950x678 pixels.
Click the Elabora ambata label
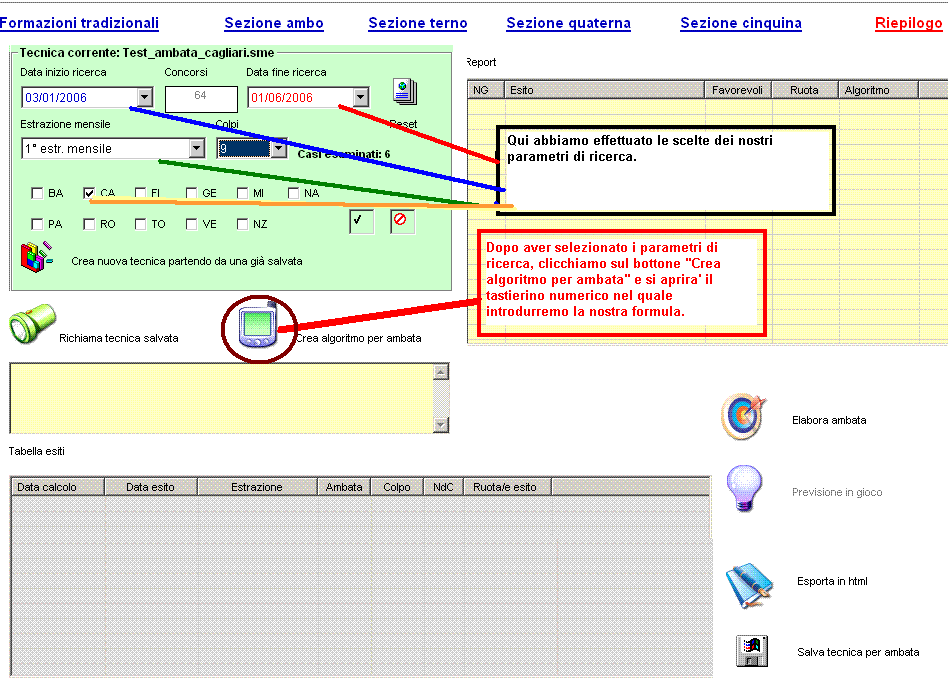pyautogui.click(x=829, y=420)
